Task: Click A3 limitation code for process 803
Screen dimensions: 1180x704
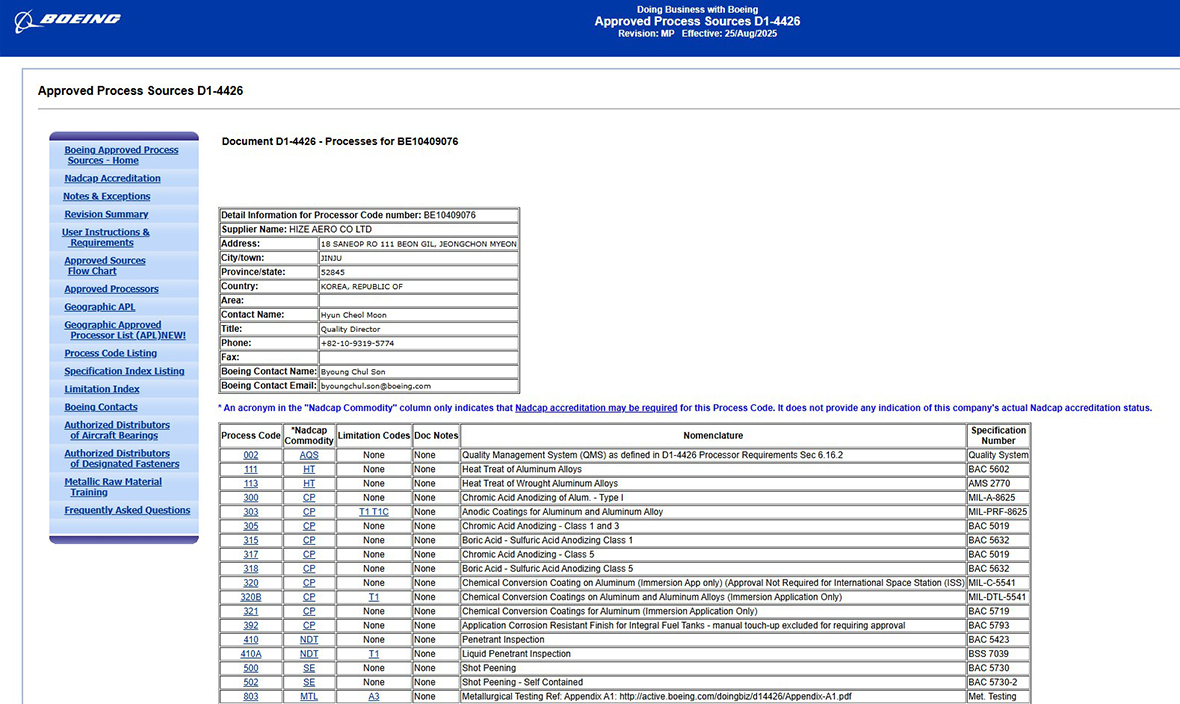Action: (x=373, y=697)
